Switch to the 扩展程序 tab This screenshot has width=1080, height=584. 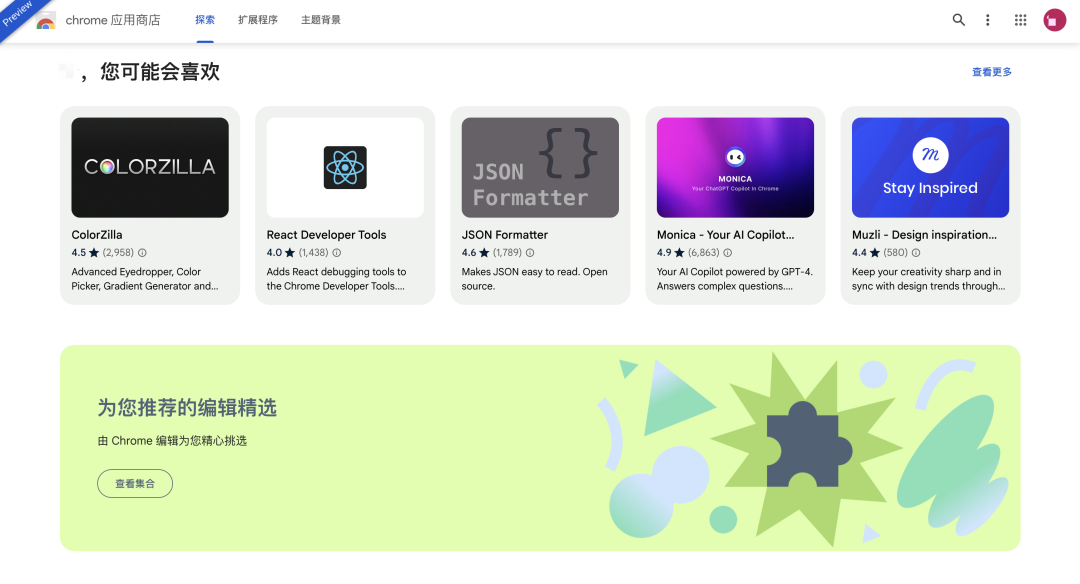click(x=258, y=20)
